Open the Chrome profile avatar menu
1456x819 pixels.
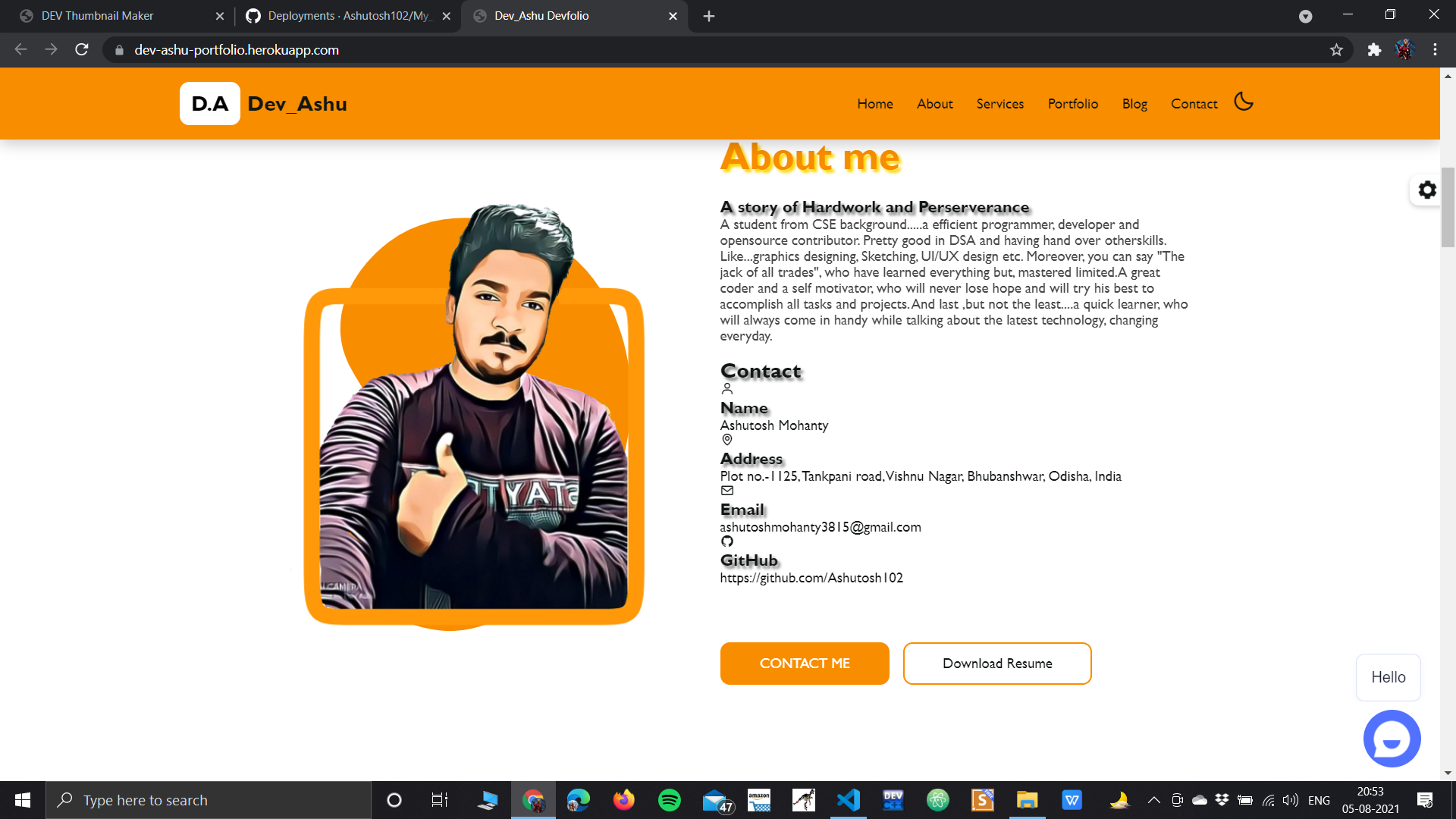tap(1405, 50)
